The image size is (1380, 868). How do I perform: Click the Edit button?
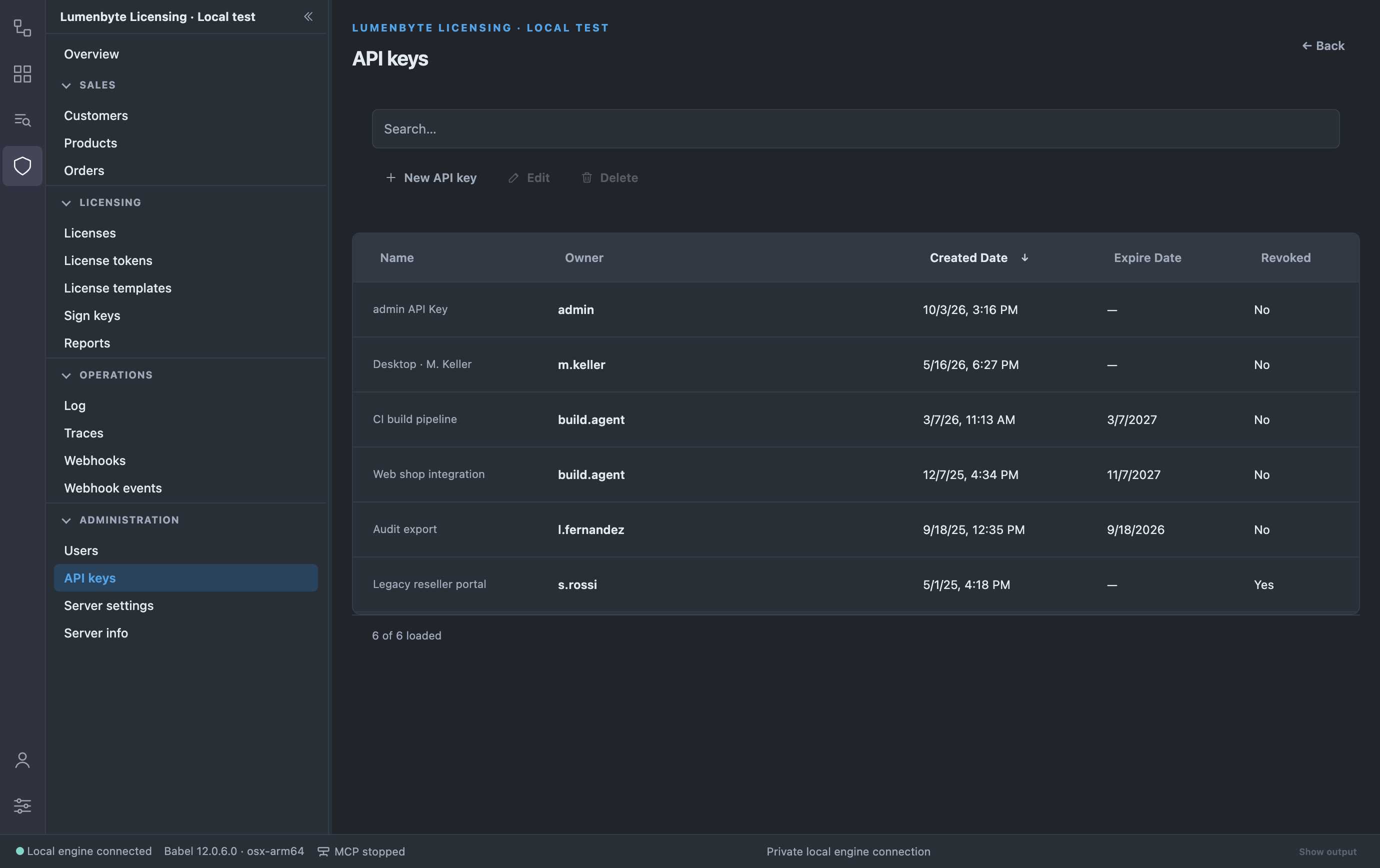click(x=529, y=177)
